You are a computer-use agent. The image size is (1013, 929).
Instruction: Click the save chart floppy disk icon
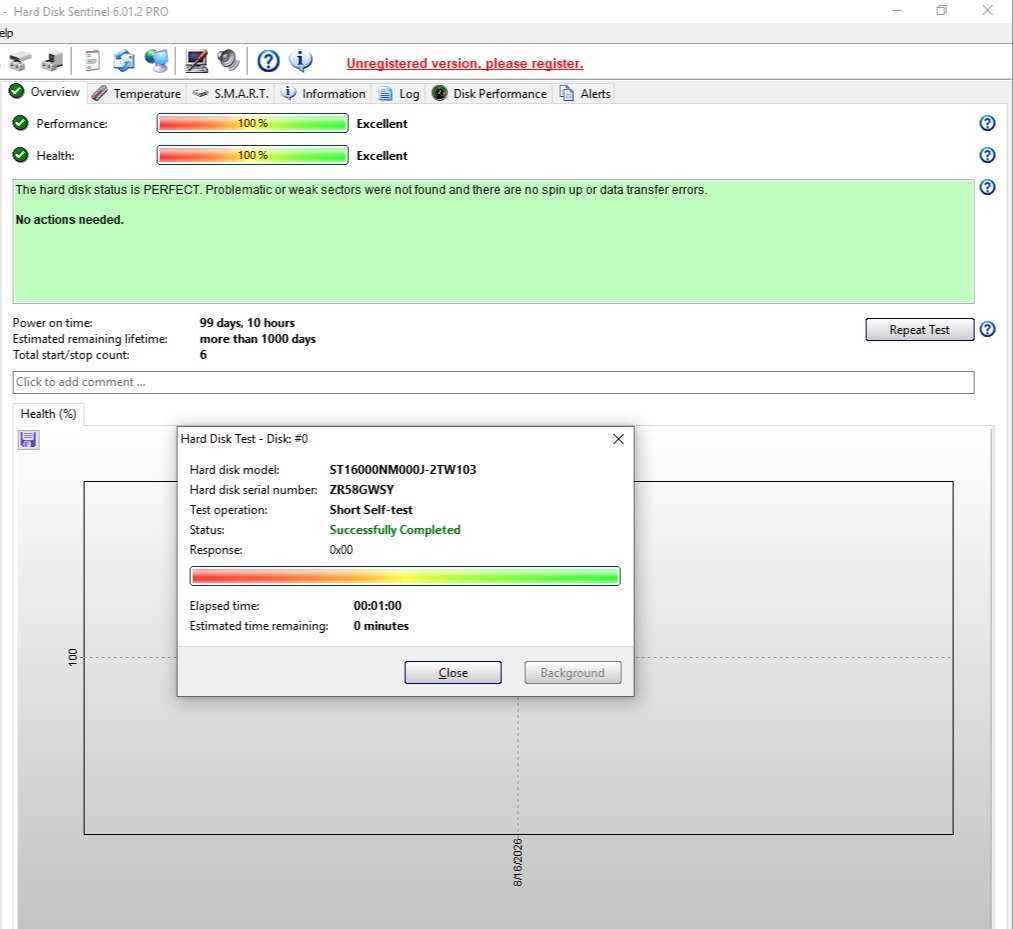click(28, 440)
